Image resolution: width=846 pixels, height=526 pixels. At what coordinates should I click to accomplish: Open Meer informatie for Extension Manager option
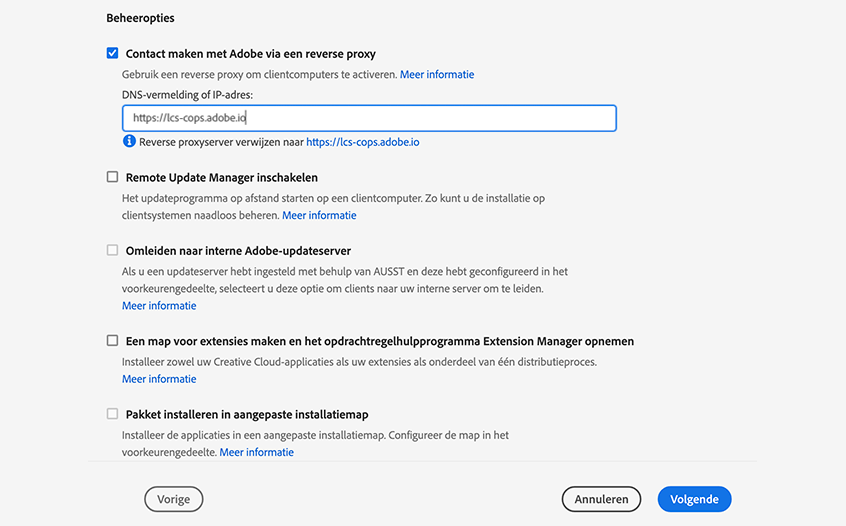(x=159, y=379)
